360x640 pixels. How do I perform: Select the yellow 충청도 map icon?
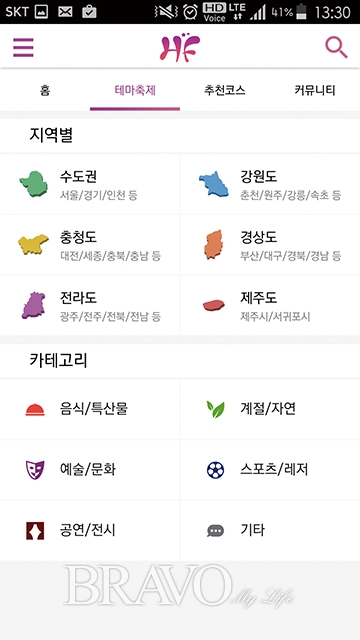pyautogui.click(x=33, y=244)
